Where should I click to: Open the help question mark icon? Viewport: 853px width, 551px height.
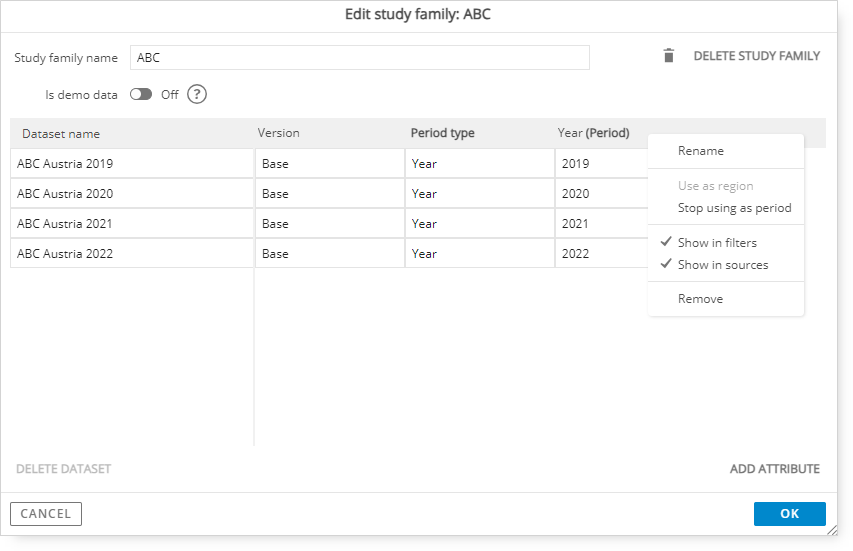coord(196,95)
